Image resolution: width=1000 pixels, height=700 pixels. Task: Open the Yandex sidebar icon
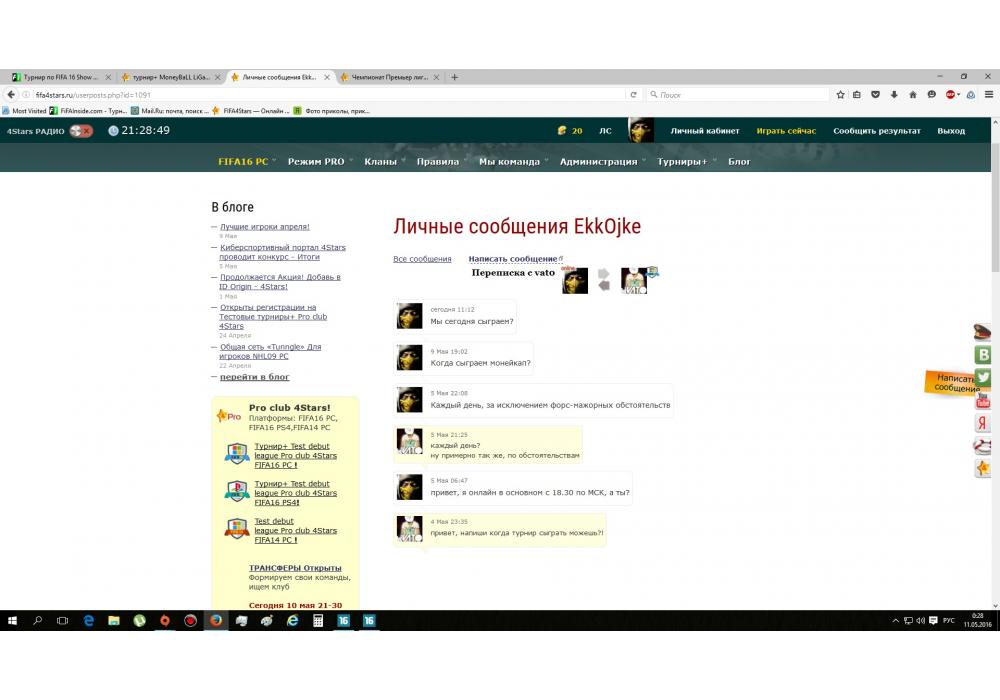click(x=984, y=423)
